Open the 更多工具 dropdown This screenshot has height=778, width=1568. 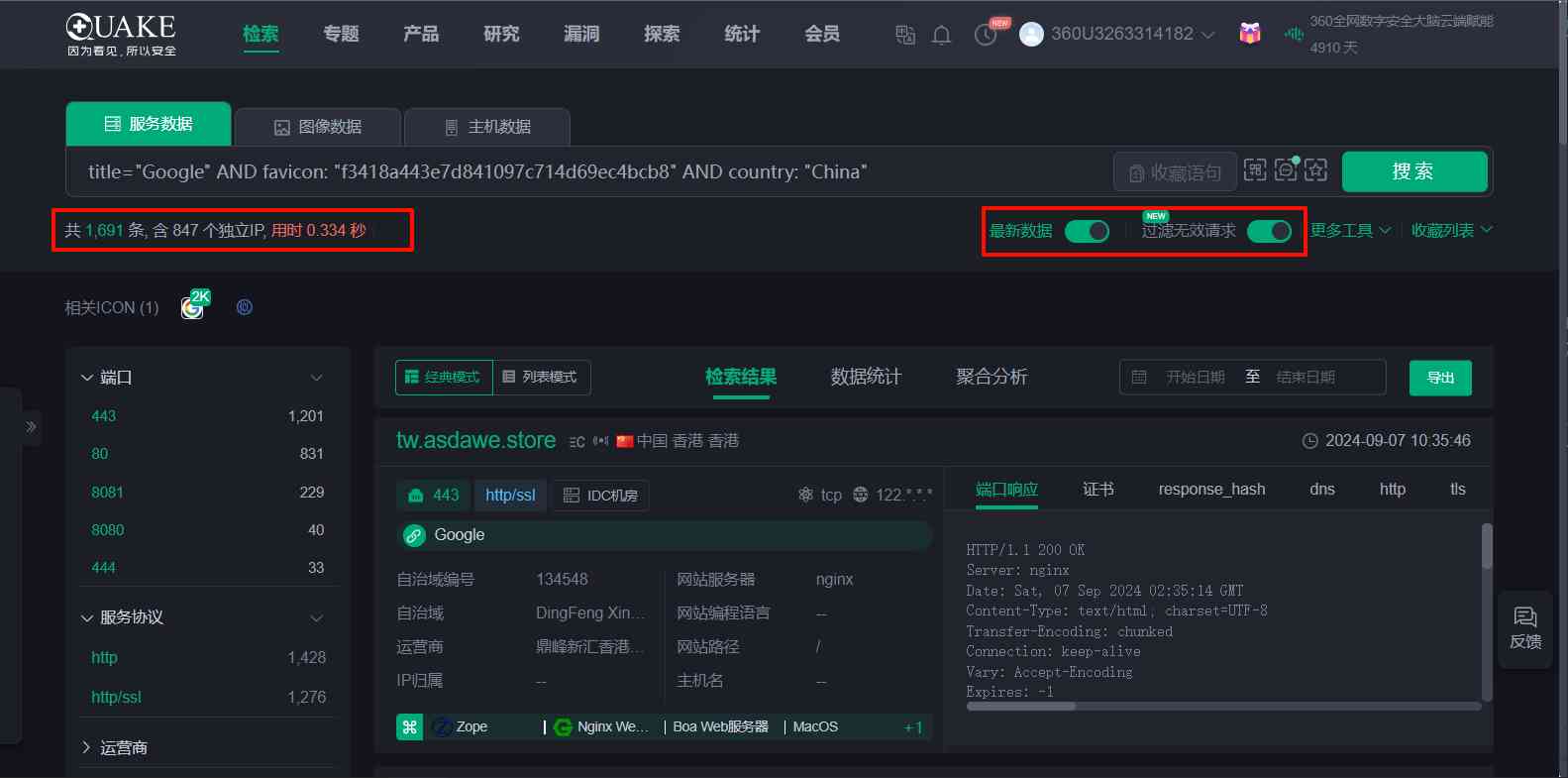pyautogui.click(x=1350, y=230)
